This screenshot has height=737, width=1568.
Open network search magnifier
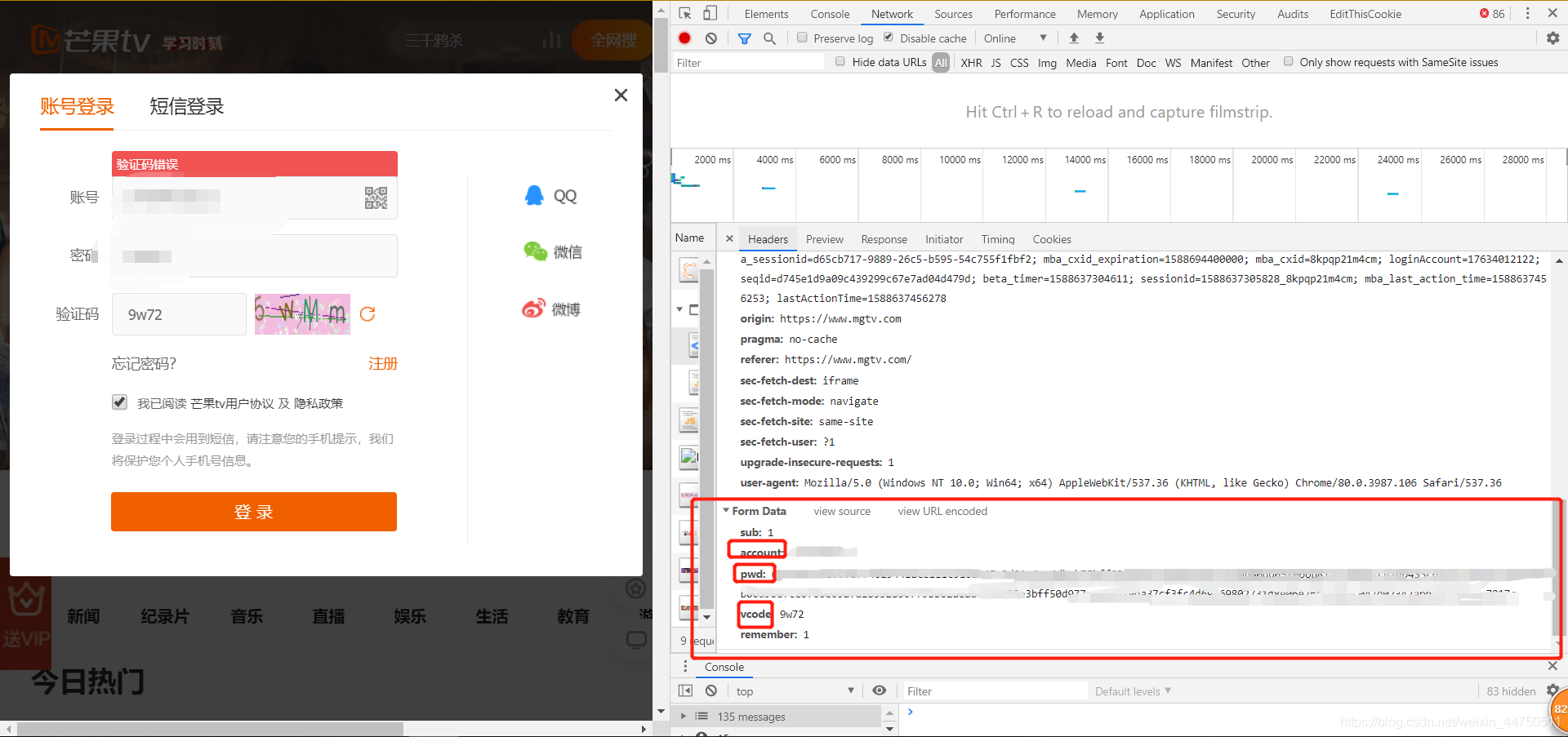769,38
